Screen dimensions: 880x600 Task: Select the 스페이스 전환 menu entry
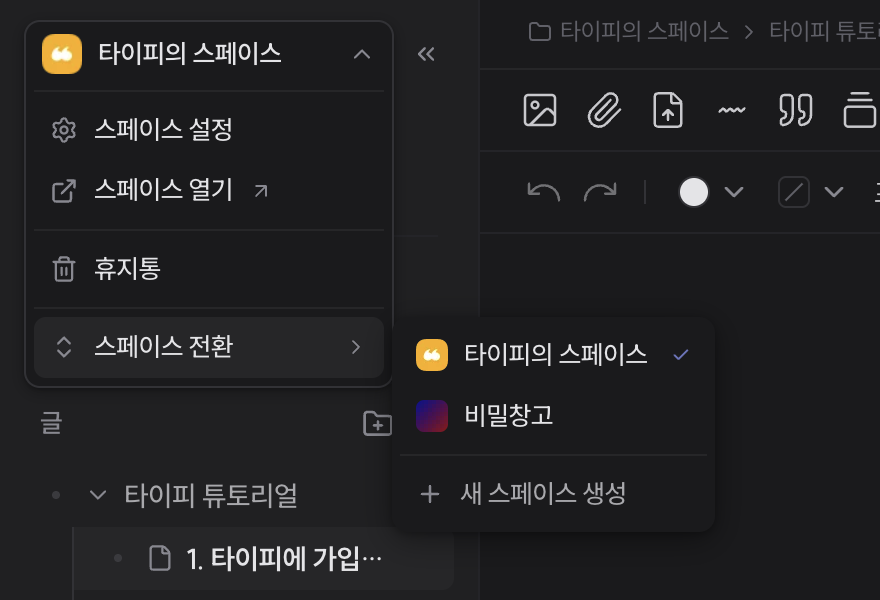click(209, 347)
